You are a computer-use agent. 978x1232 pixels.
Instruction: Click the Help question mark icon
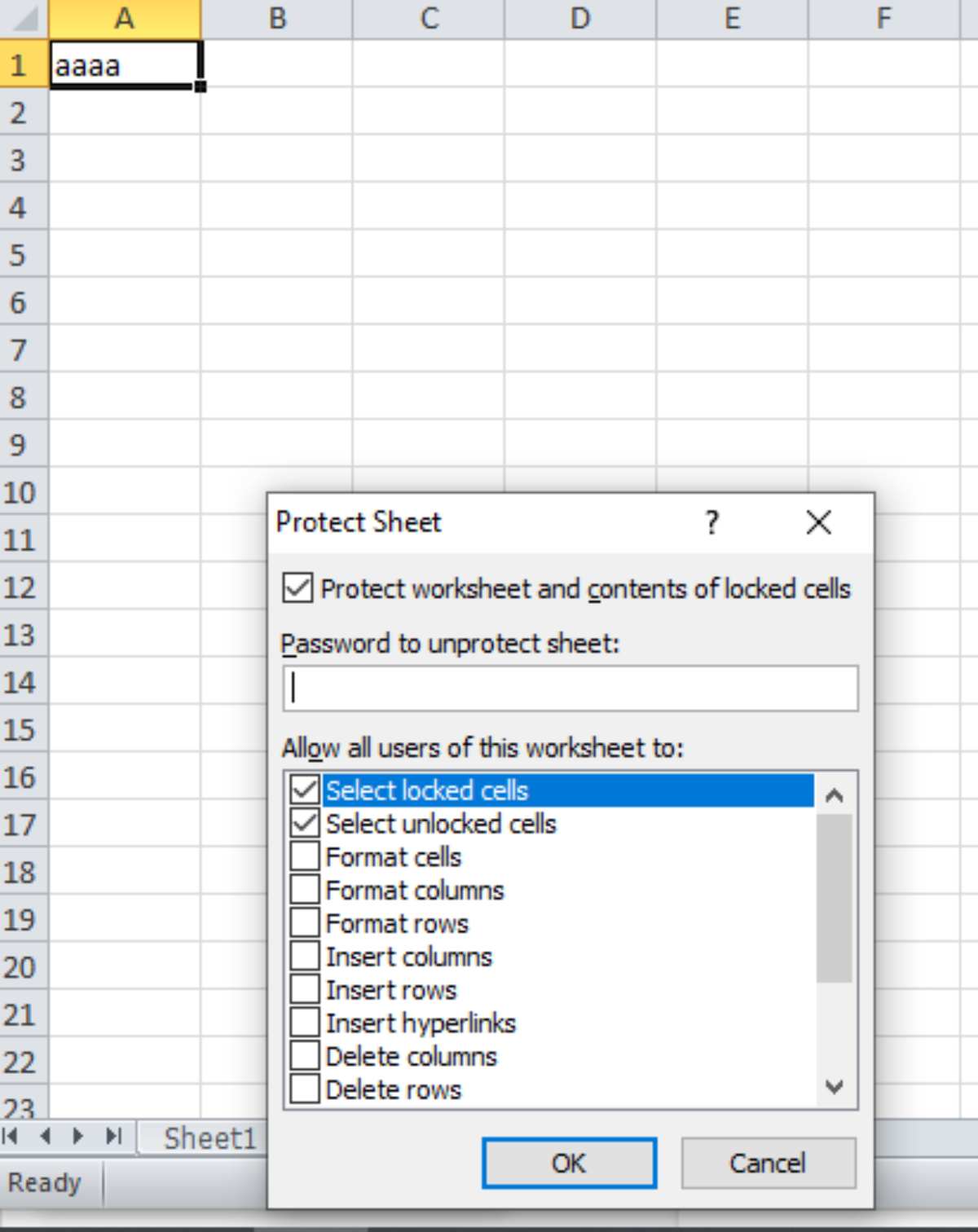711,522
